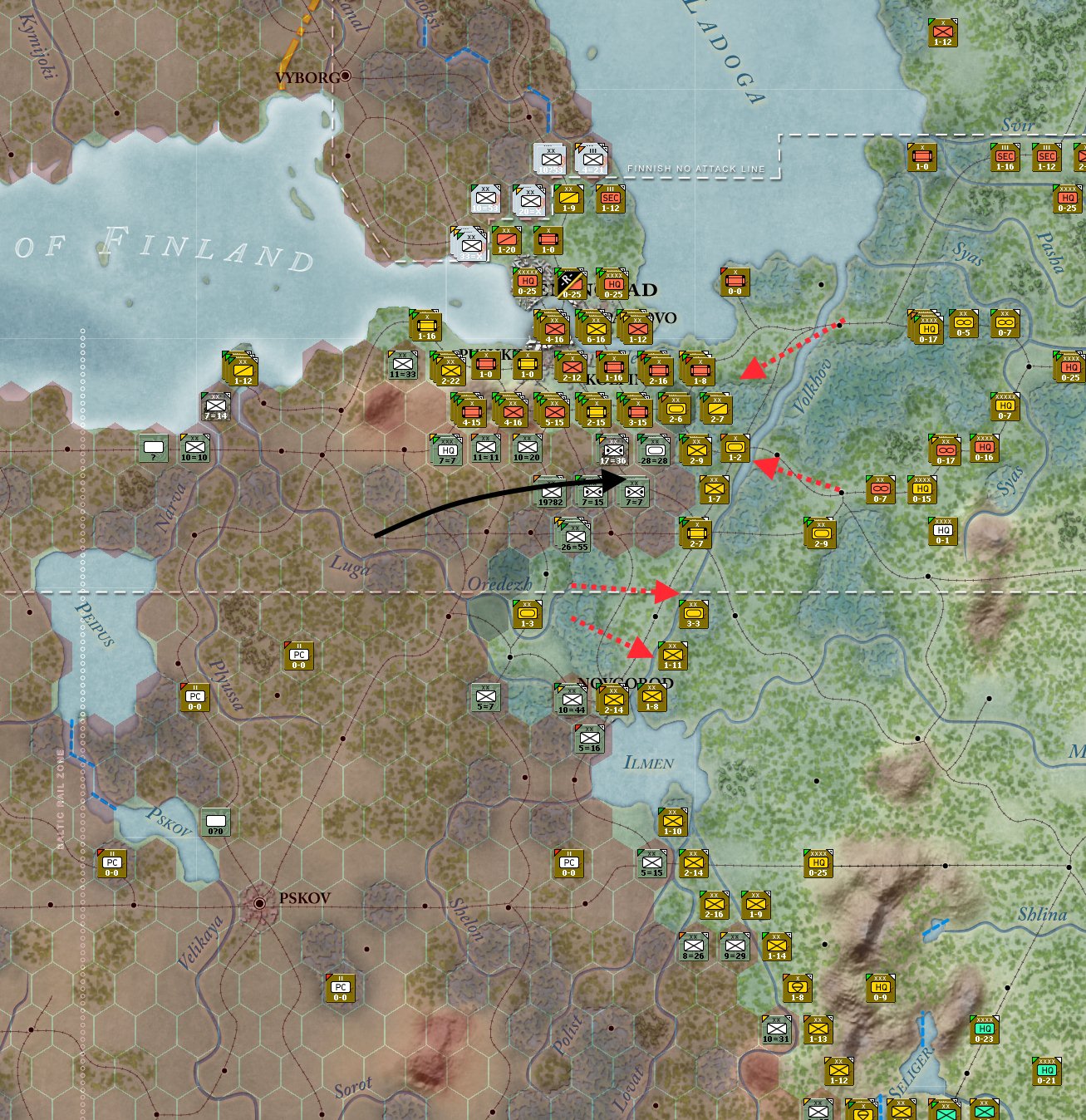Image resolution: width=1086 pixels, height=1120 pixels.
Task: Select the 28=28 panzer division counter
Action: pos(654,449)
